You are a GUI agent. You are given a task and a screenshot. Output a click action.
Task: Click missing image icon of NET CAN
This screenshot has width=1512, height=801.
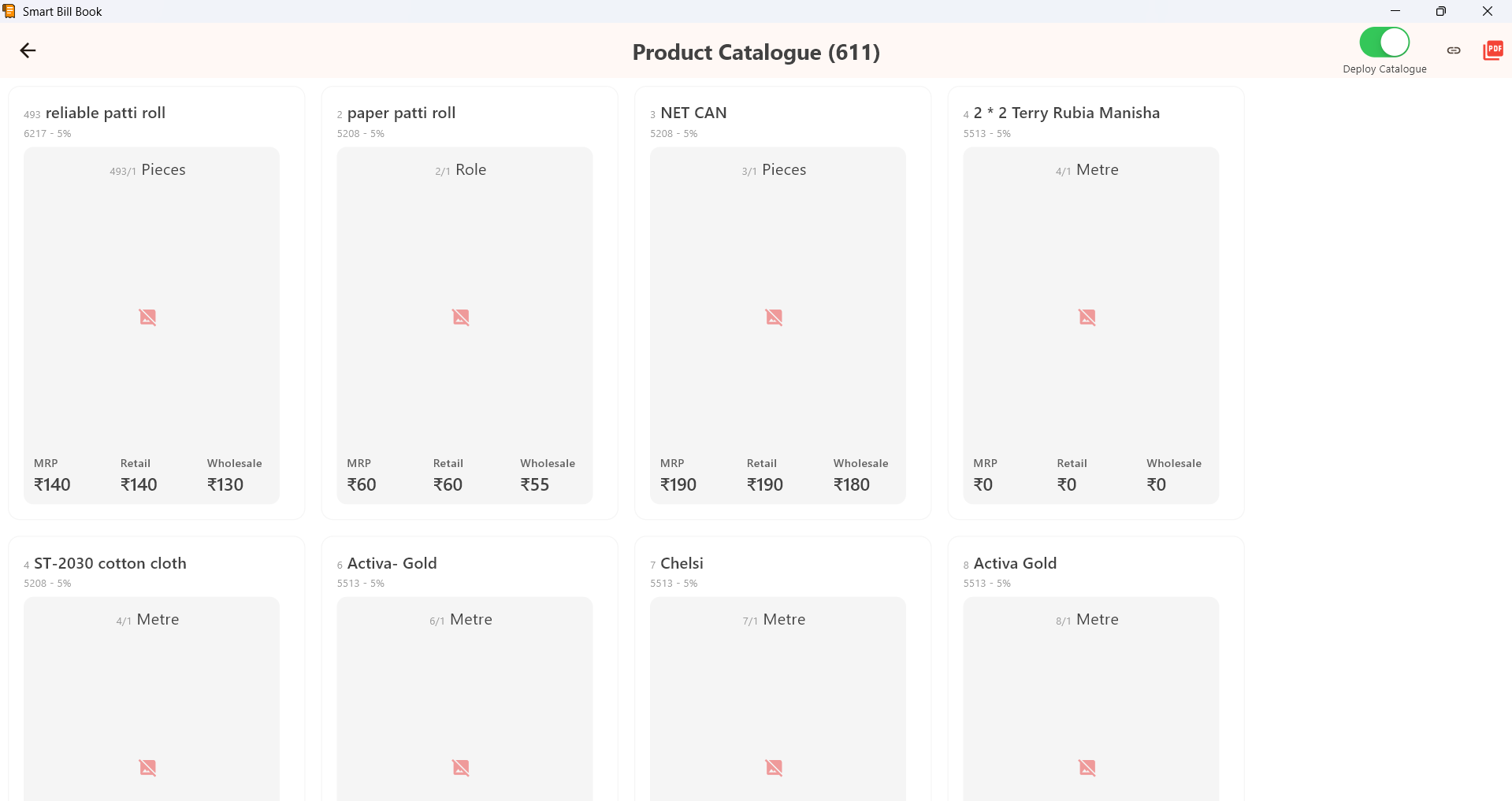point(774,317)
